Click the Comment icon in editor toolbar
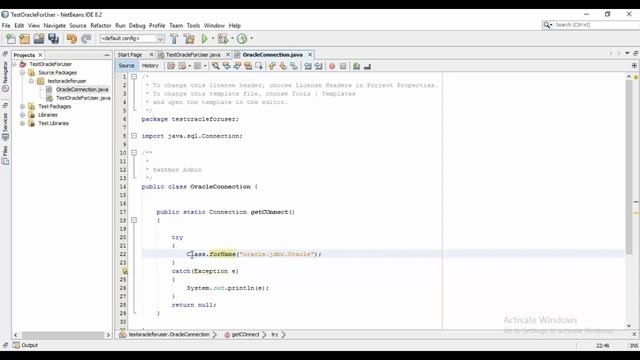 coord(356,66)
